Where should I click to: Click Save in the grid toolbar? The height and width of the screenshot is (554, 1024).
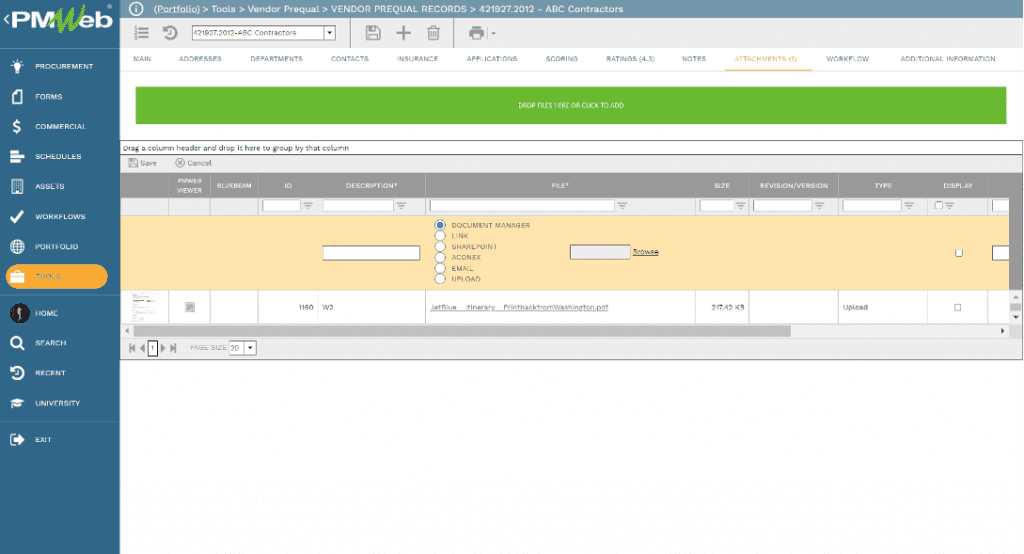pos(142,163)
